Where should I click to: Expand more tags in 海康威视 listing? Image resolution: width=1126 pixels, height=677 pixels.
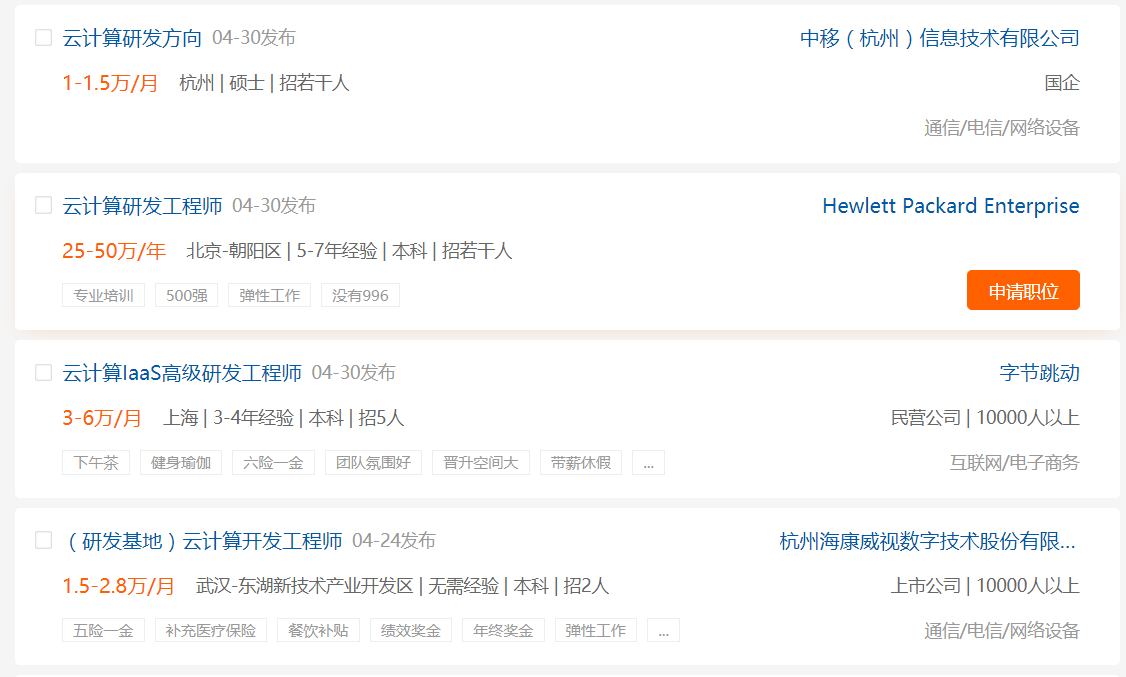[x=663, y=630]
